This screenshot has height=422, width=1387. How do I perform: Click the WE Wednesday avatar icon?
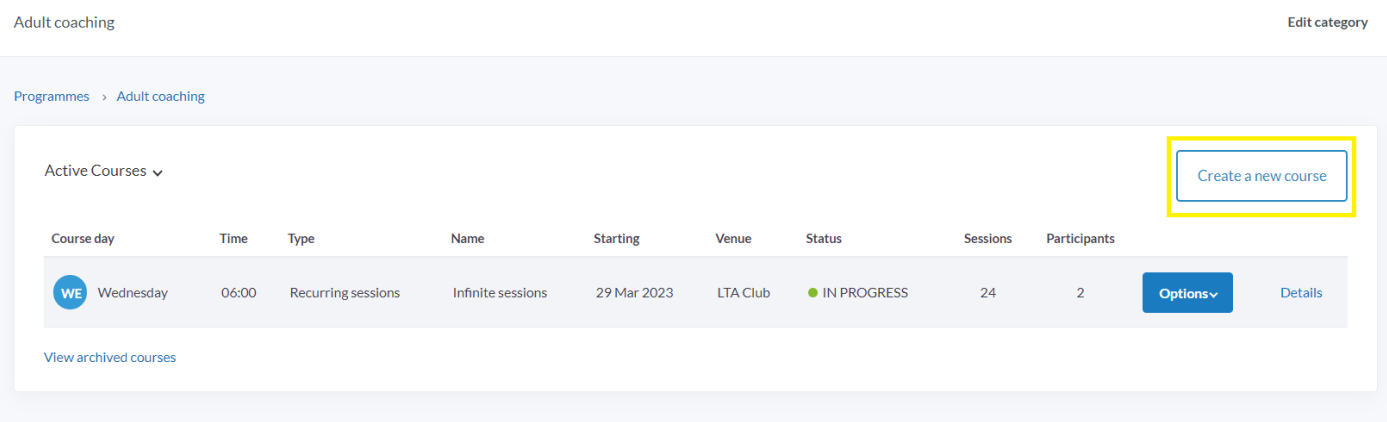click(70, 293)
